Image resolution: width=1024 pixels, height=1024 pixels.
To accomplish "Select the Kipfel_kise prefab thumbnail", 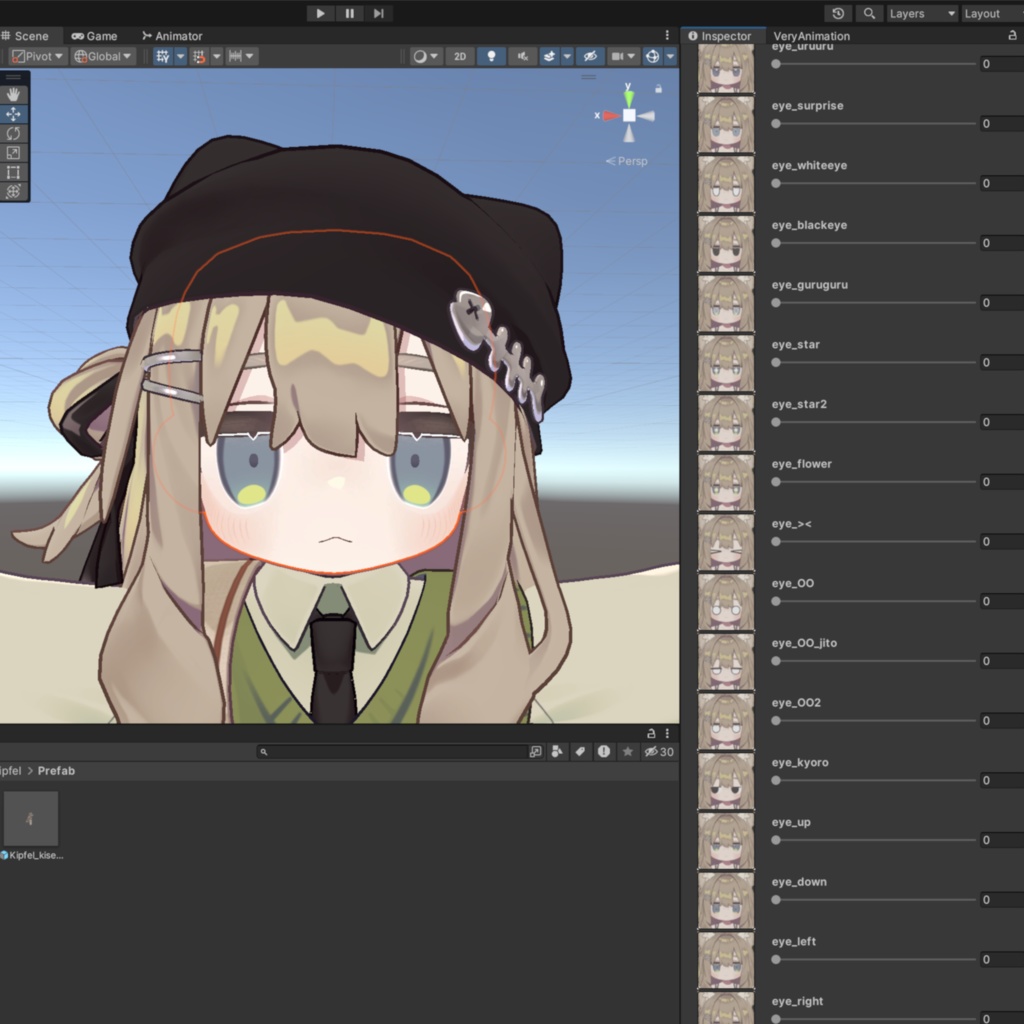I will (x=33, y=817).
